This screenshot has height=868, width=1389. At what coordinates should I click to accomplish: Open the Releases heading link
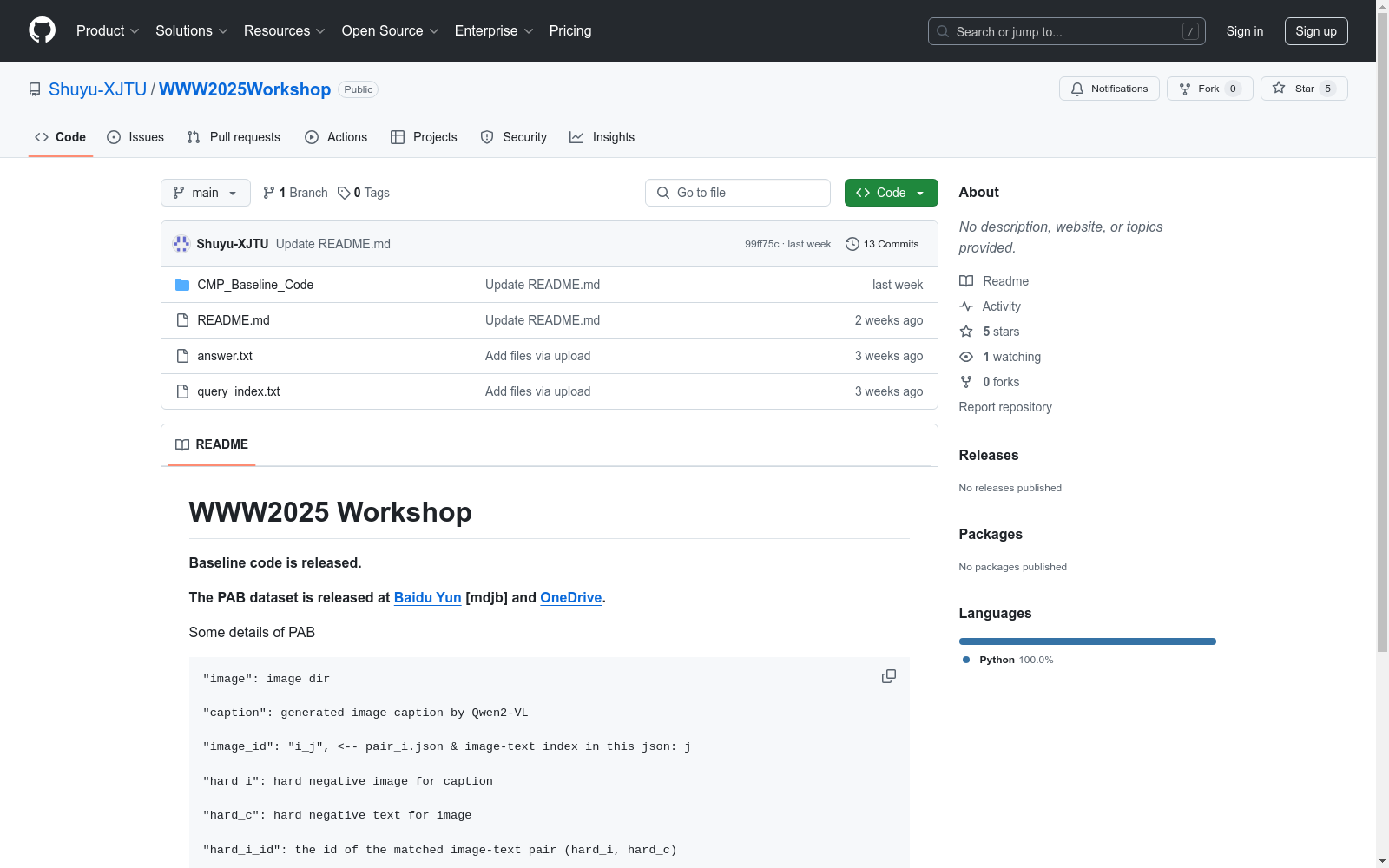click(989, 455)
